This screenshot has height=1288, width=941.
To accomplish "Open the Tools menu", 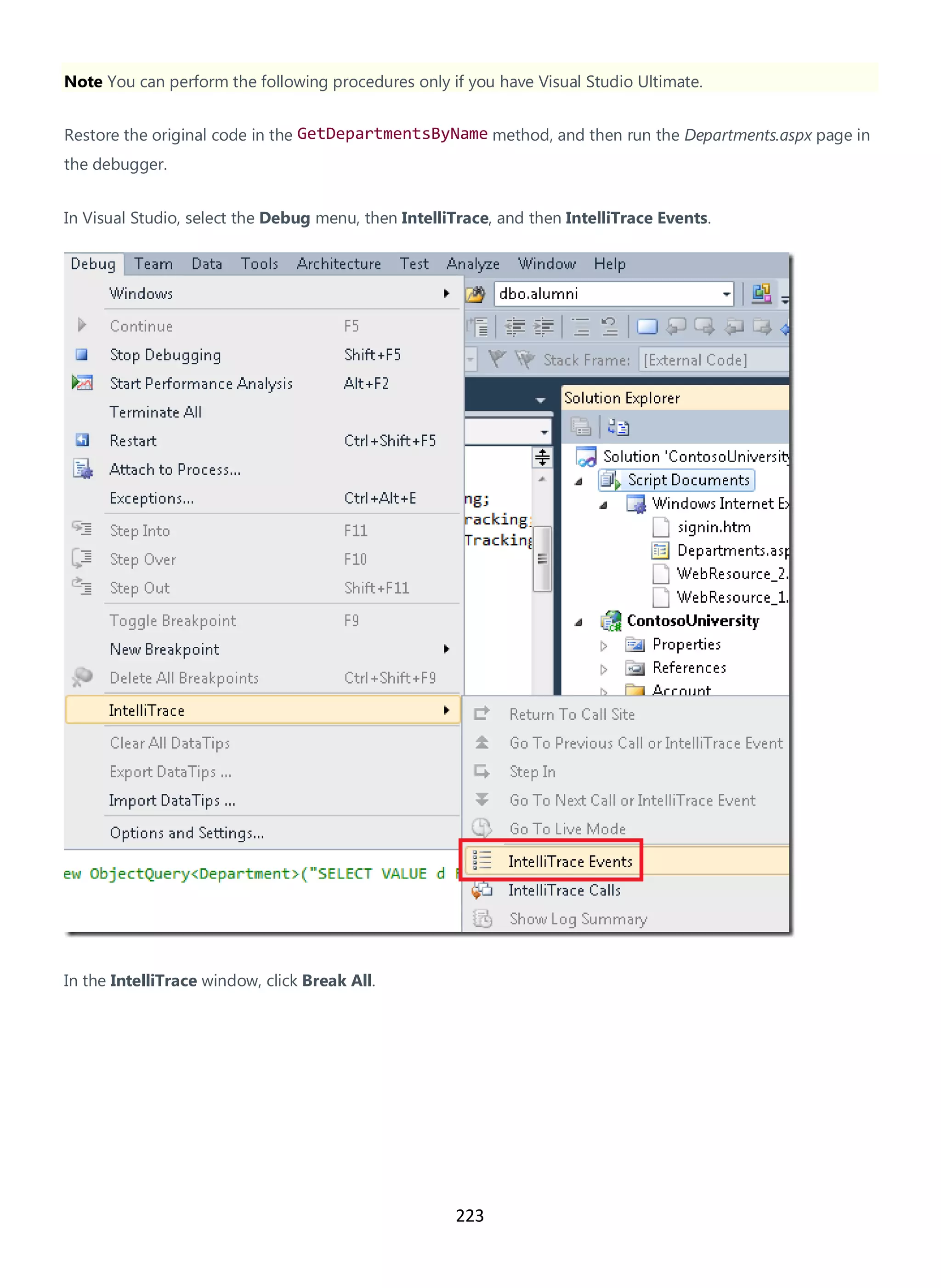I will tap(260, 264).
